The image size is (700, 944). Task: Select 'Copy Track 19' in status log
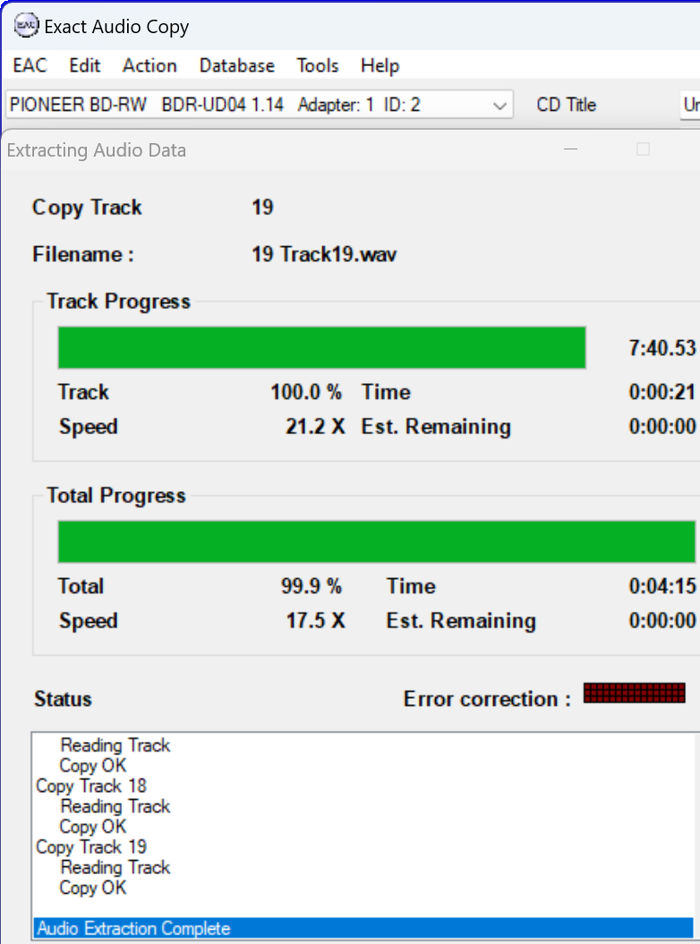click(x=91, y=847)
